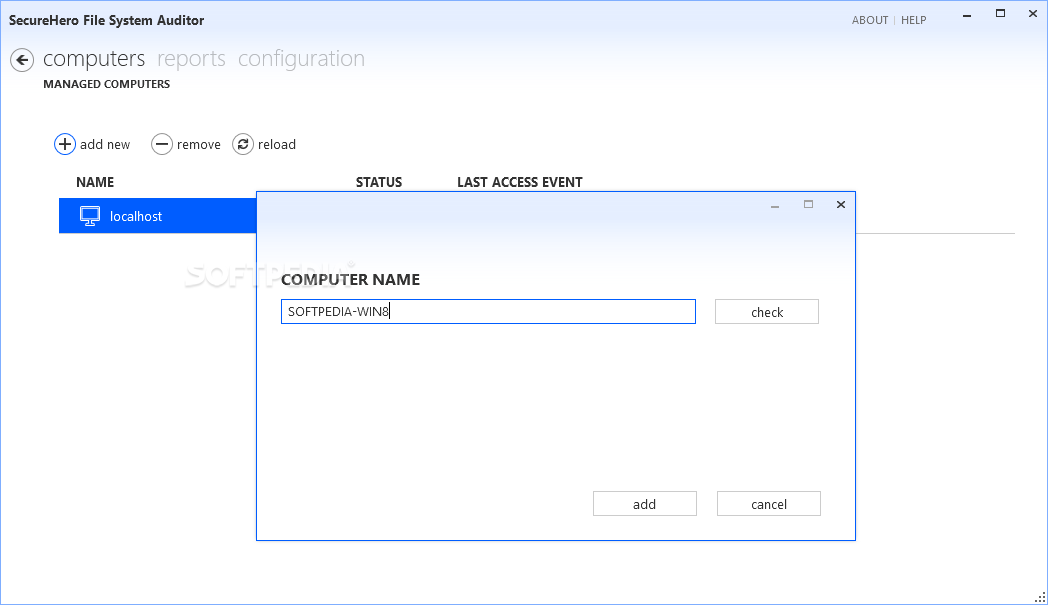
Task: Maximize the computer name dialog
Action: click(x=808, y=205)
